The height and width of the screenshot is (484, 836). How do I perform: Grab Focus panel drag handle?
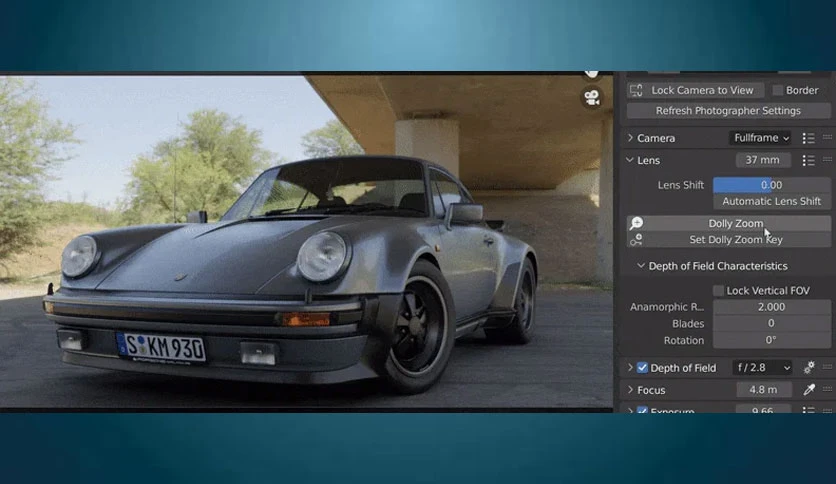coord(827,389)
